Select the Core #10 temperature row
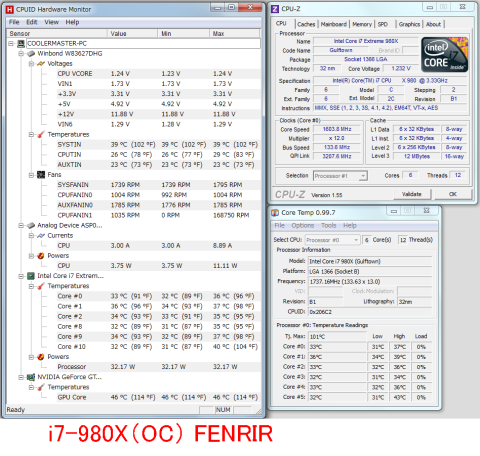480x456 pixels. pos(158,347)
